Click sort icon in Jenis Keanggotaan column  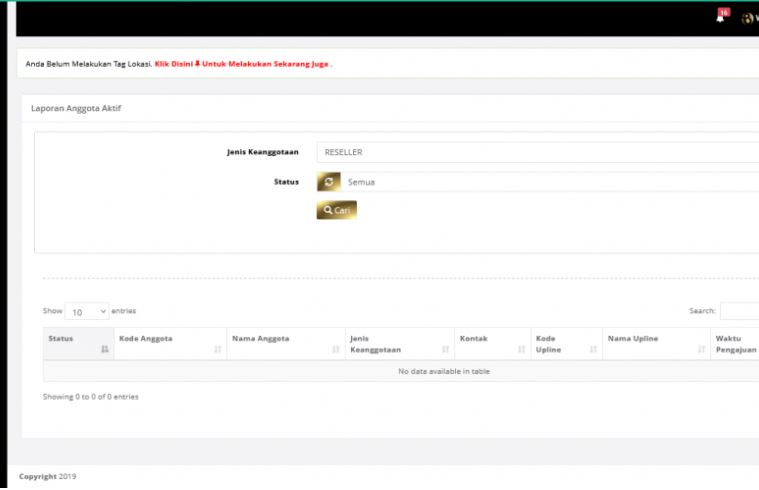tap(445, 349)
